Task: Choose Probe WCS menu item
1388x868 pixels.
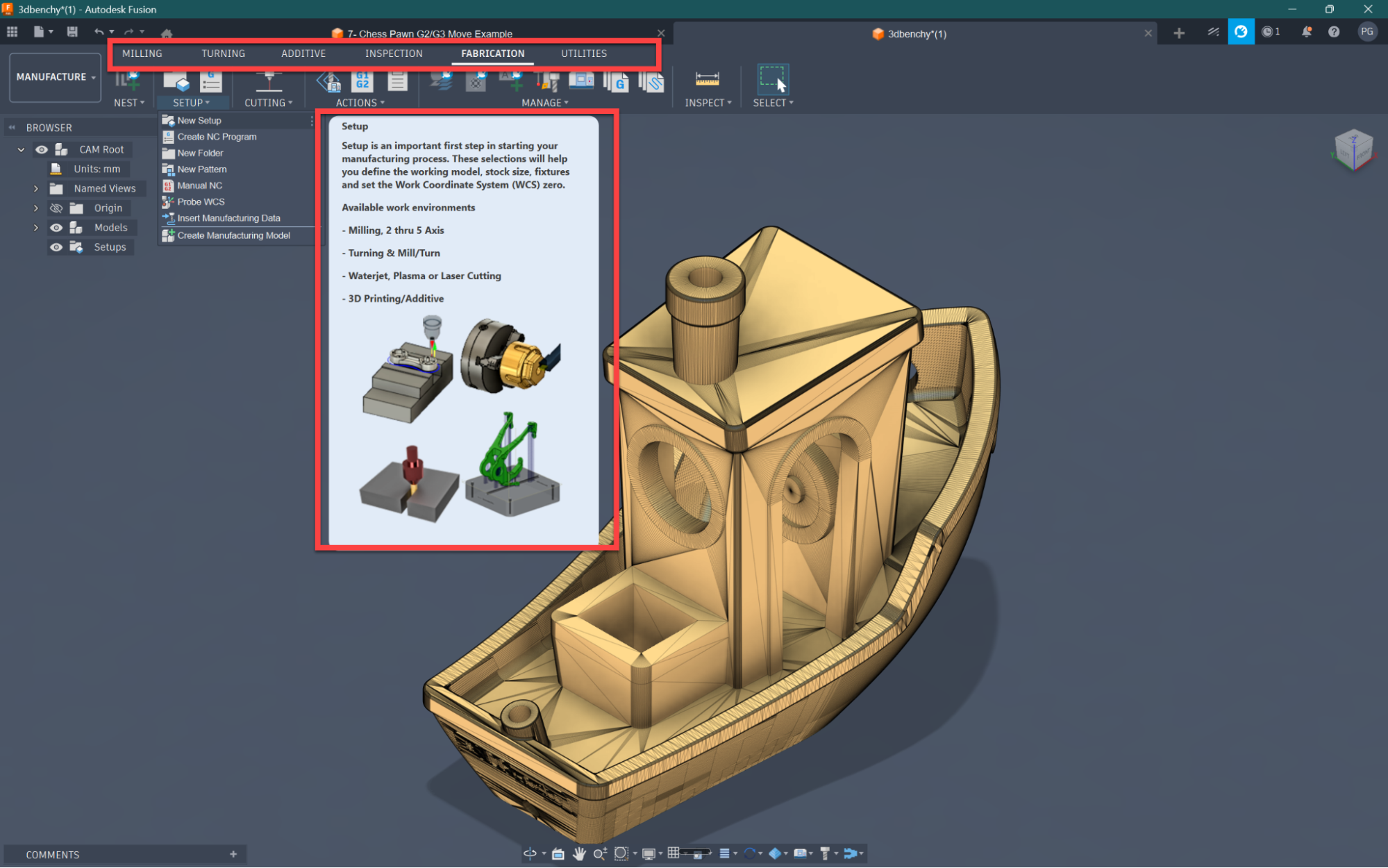Action: tap(237, 202)
